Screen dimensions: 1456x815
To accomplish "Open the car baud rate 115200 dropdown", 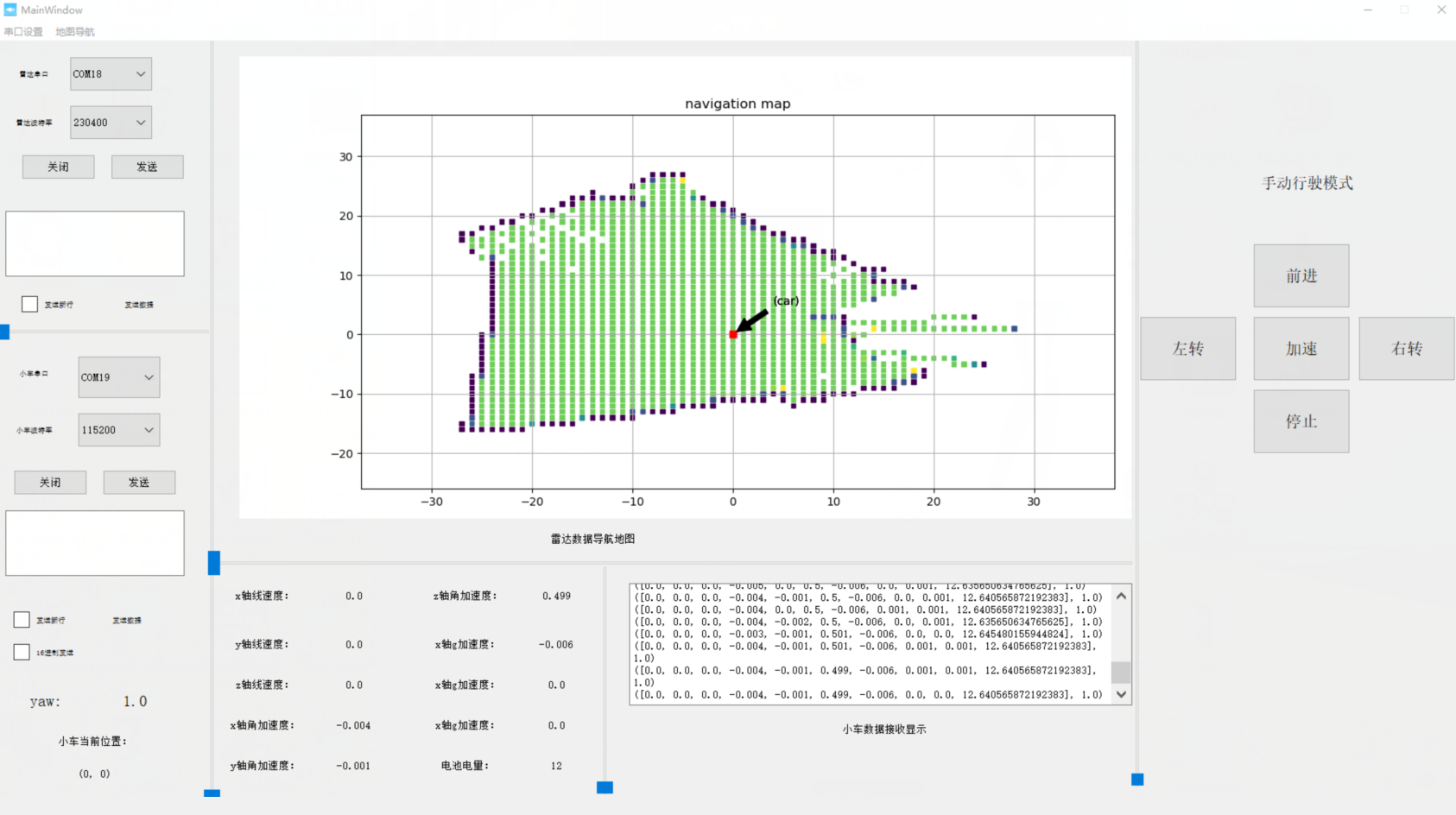I will pos(117,429).
